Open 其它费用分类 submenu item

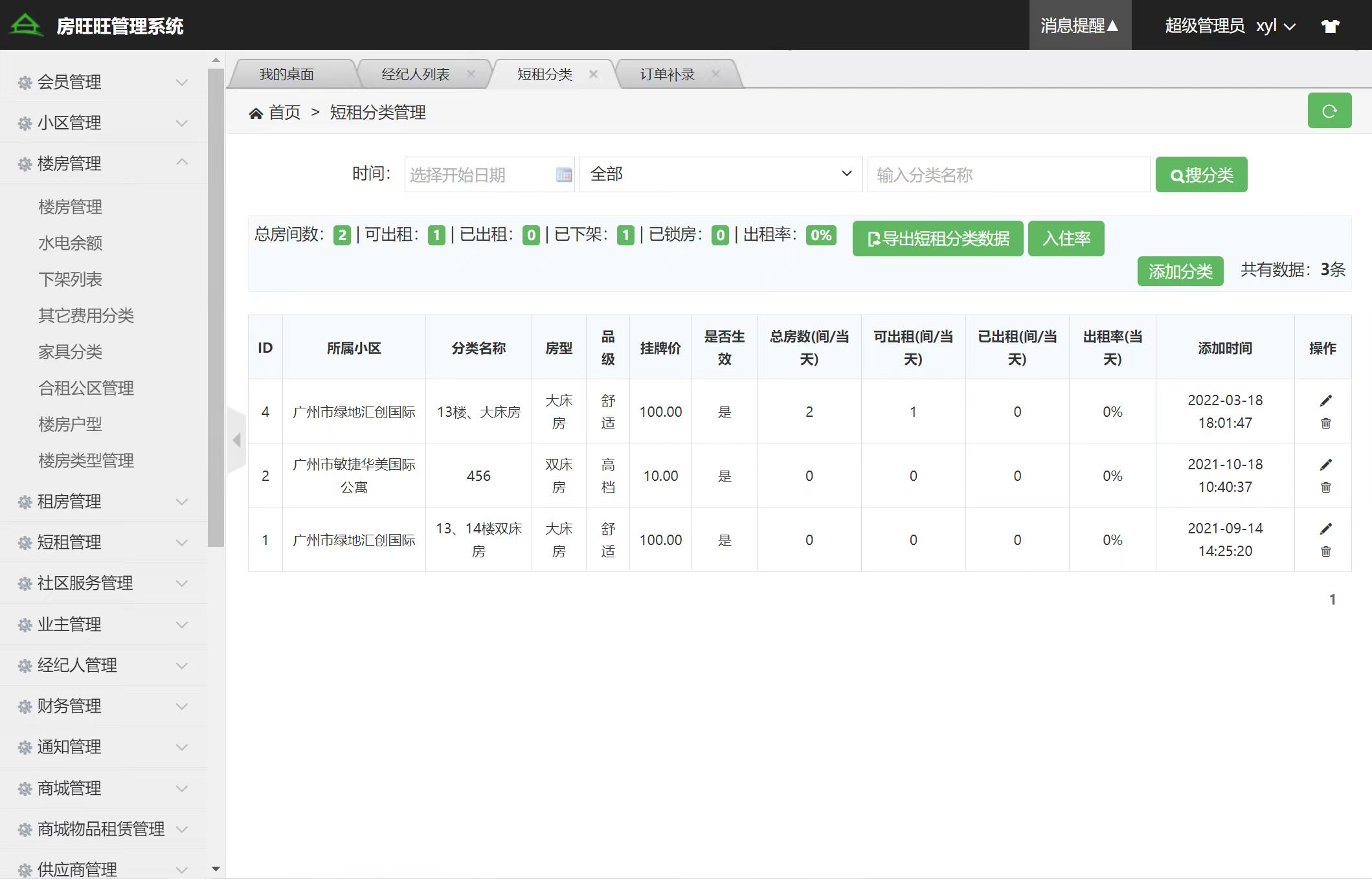[86, 316]
